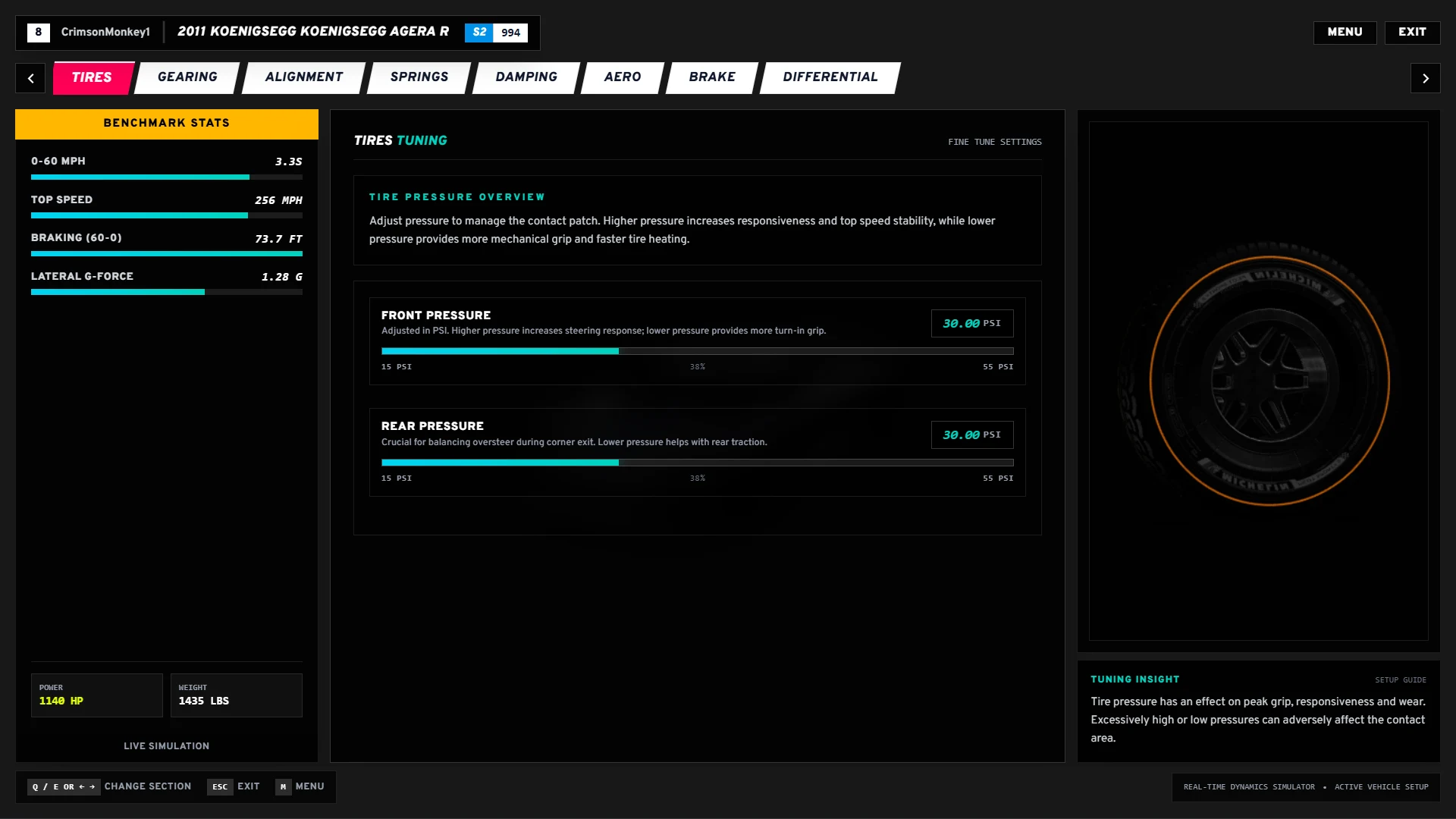Click the 0-60 MPH benchmark bar

click(x=167, y=177)
